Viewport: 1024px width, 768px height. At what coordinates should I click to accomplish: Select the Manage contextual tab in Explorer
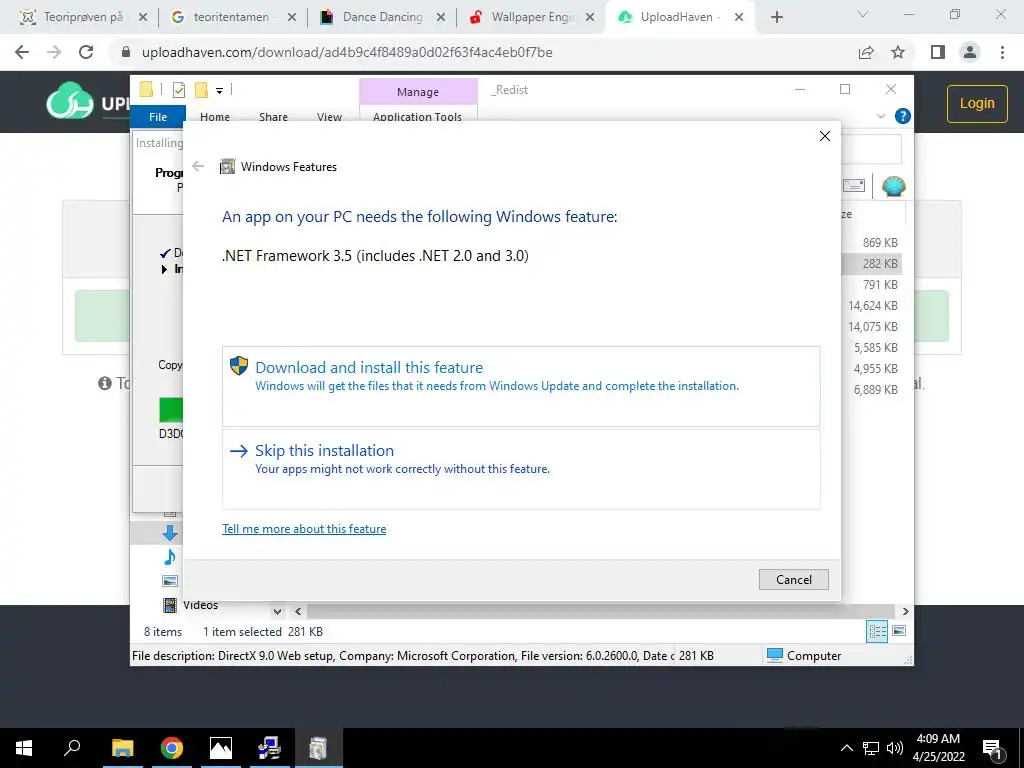click(418, 92)
